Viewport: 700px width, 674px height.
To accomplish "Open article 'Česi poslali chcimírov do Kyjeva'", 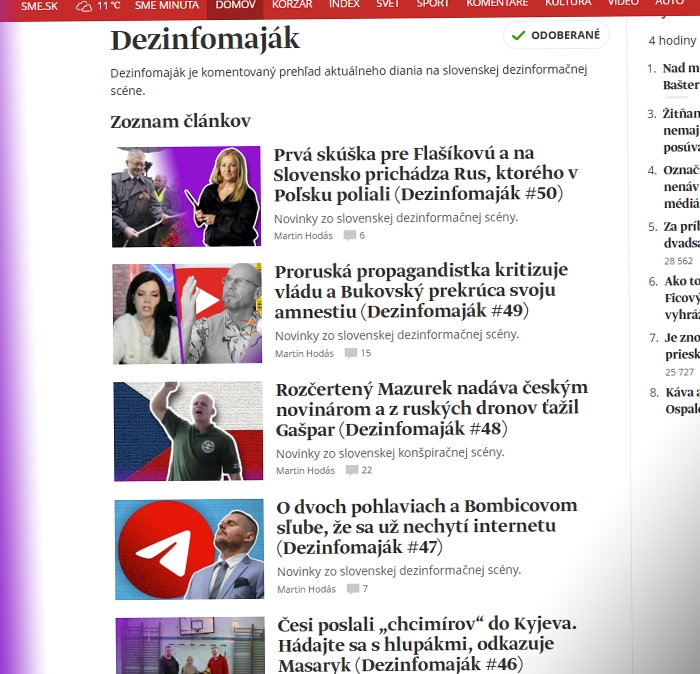I will tap(427, 644).
